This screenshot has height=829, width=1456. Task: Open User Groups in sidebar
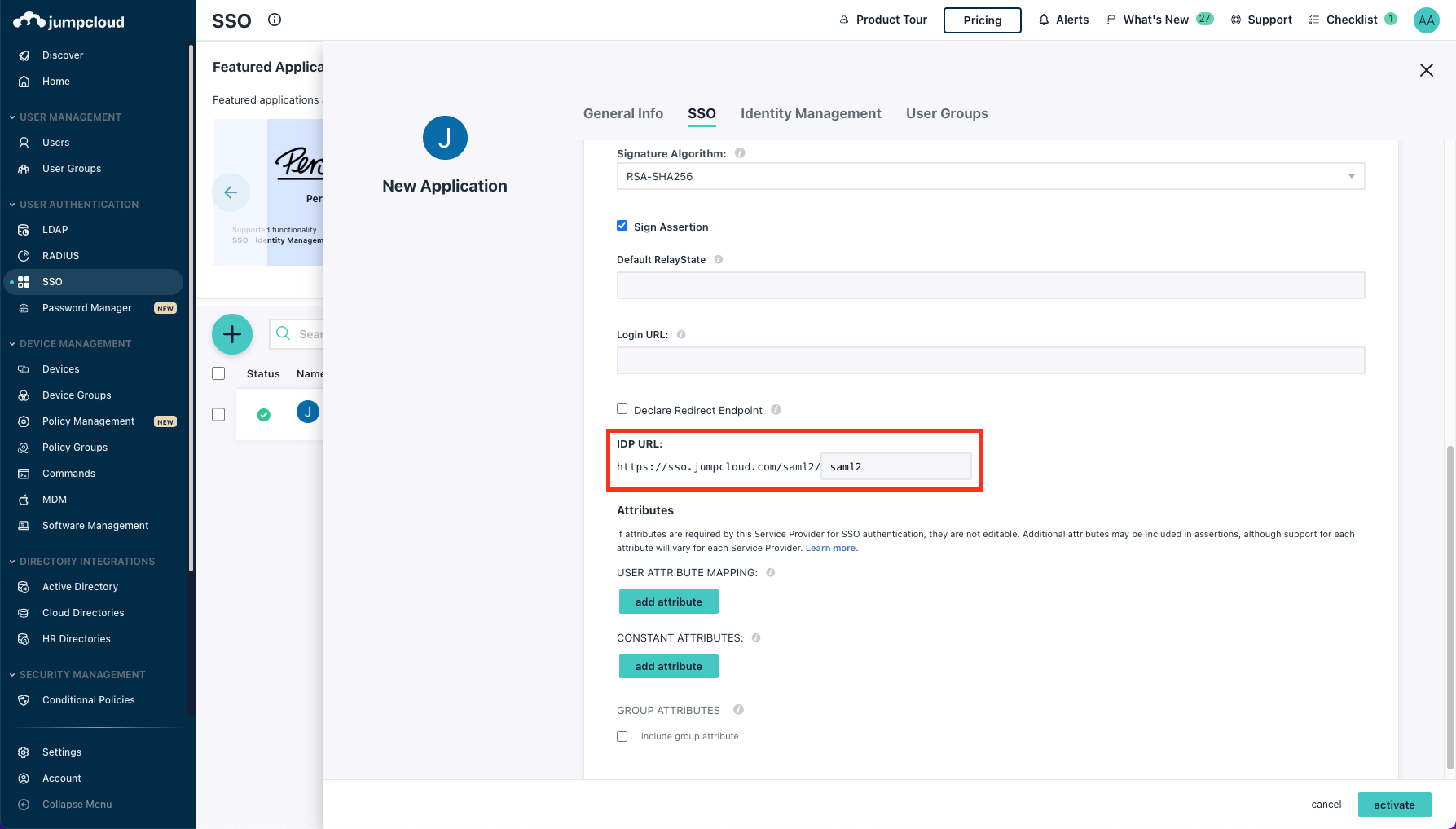tap(72, 169)
